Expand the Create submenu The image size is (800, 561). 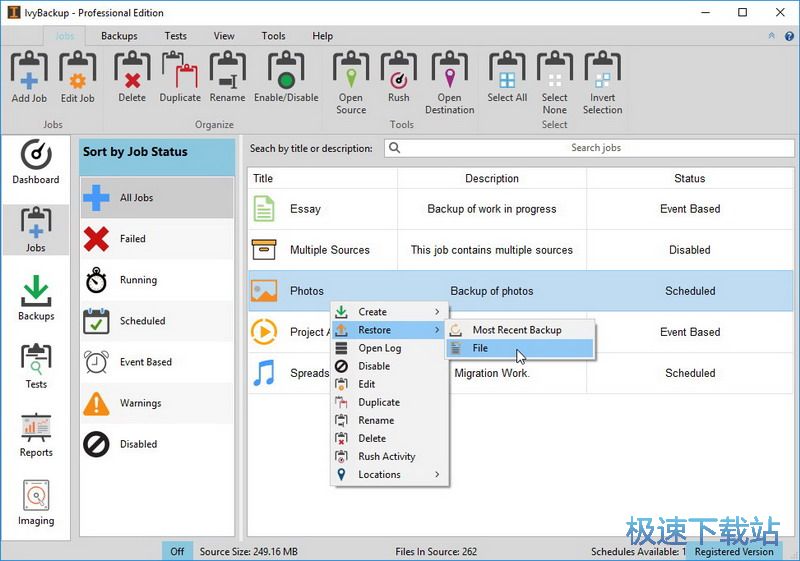point(390,312)
